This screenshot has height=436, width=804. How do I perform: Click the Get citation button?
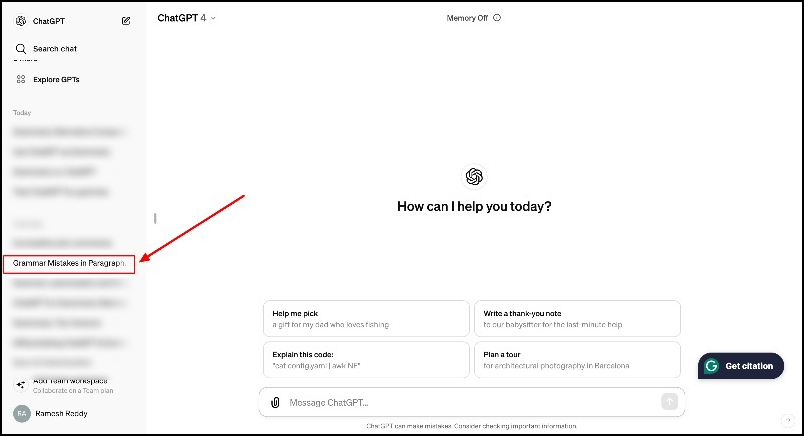[741, 366]
